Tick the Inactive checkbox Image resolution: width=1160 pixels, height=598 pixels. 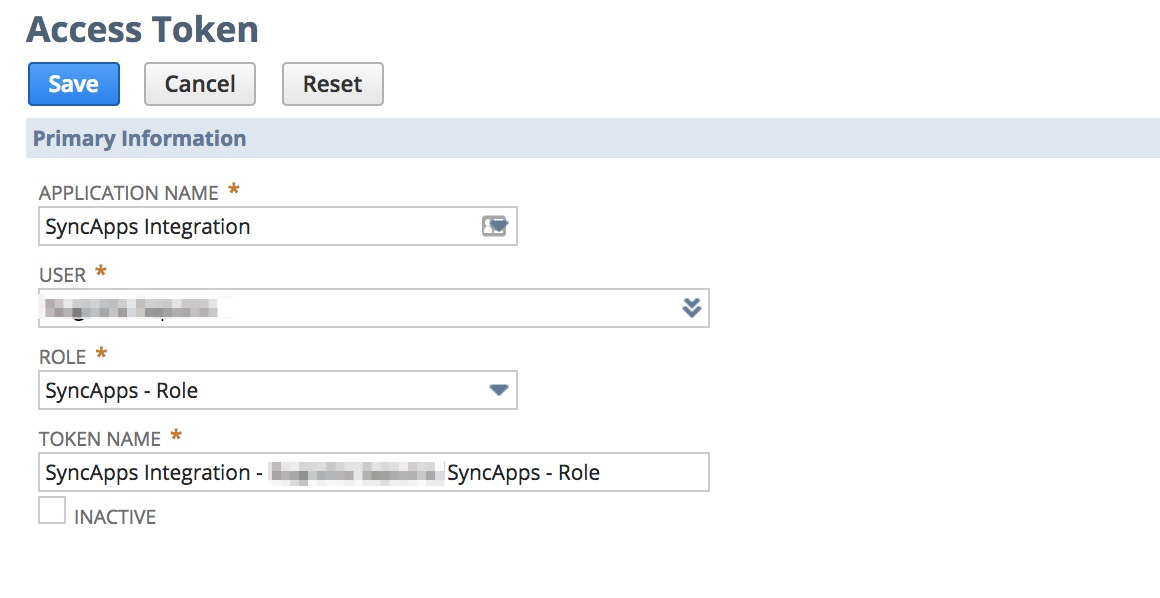coord(52,510)
